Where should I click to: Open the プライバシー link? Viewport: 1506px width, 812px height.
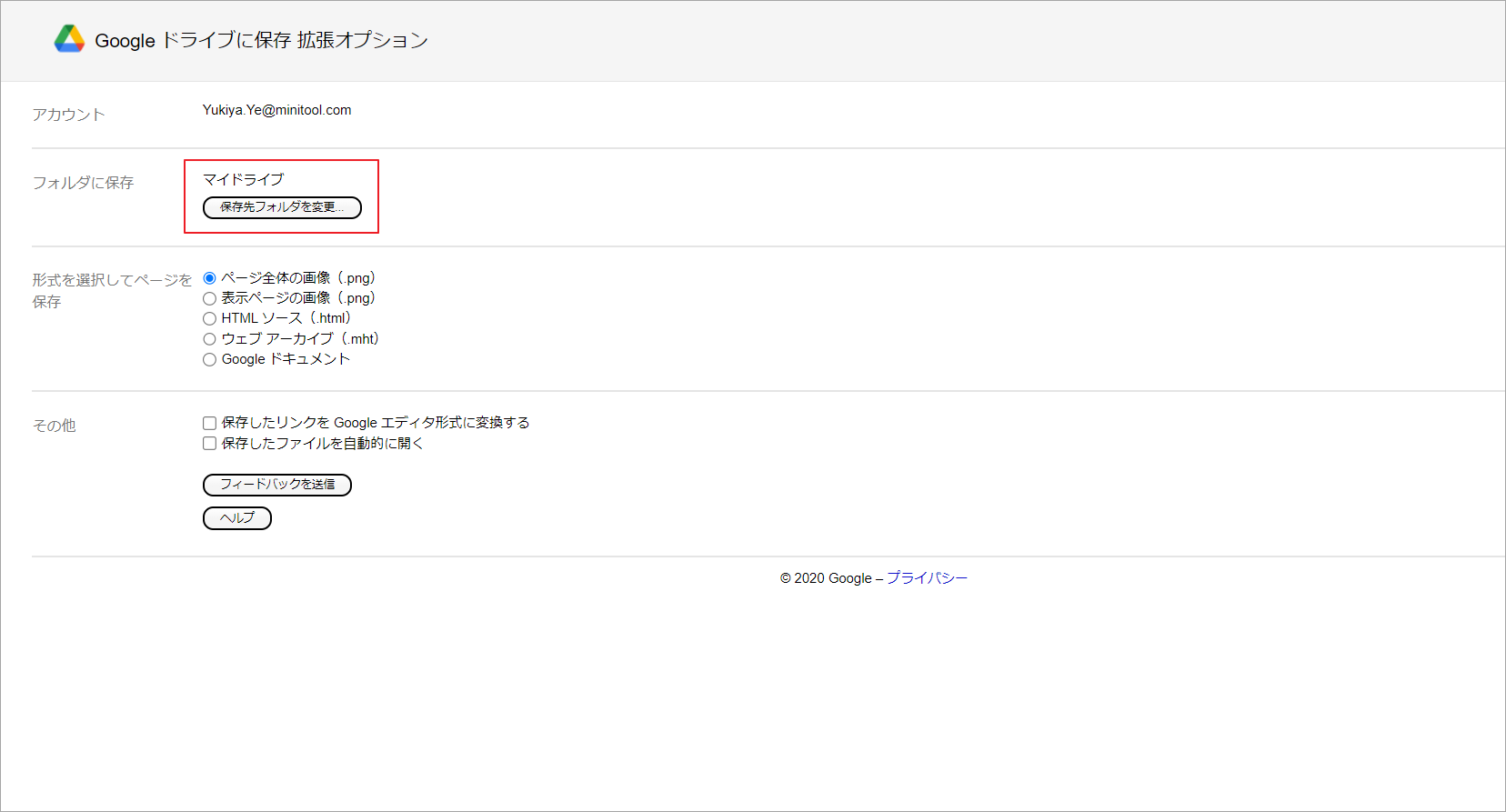point(927,577)
